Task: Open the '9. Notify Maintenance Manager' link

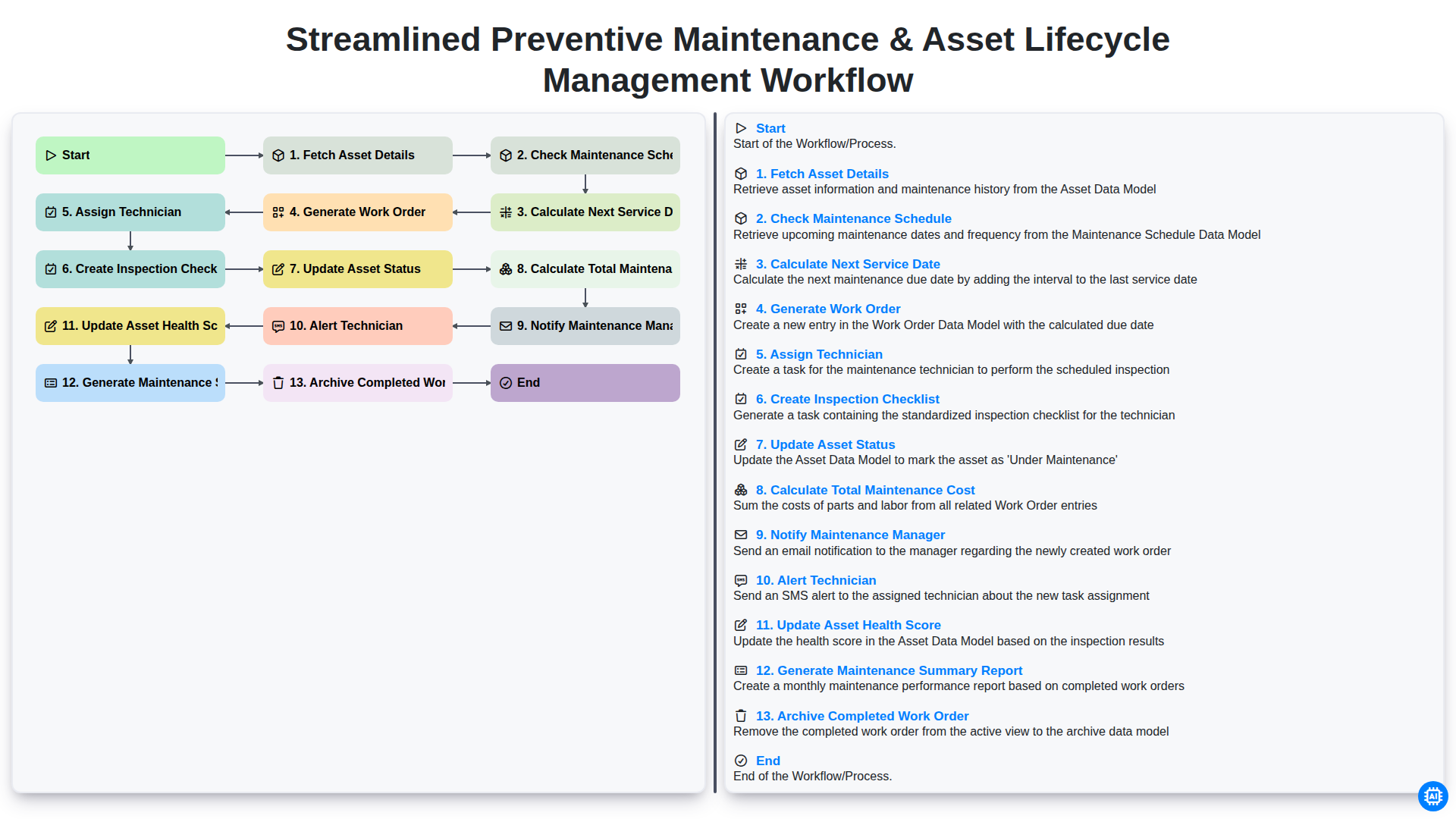Action: click(850, 535)
